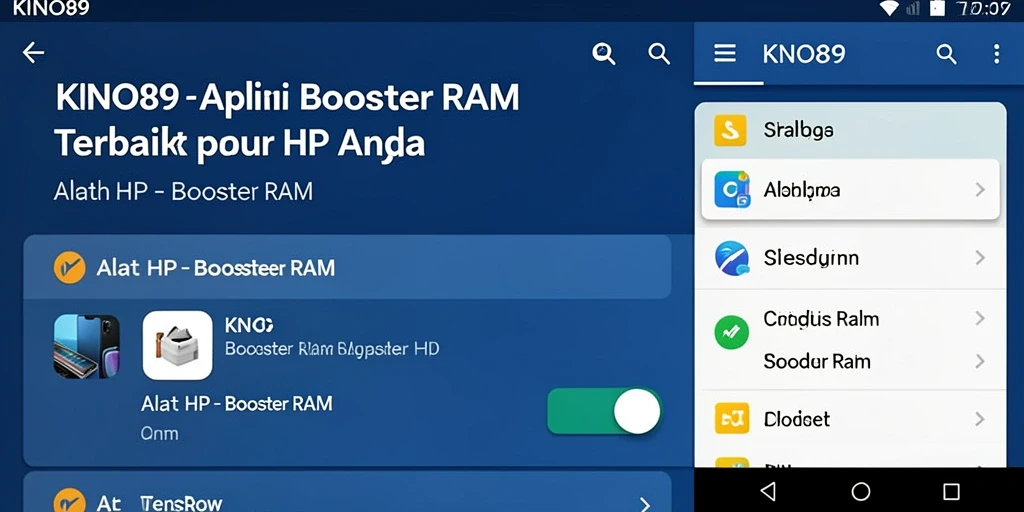
Task: Tap the Android recent apps square button
Action: tap(952, 491)
